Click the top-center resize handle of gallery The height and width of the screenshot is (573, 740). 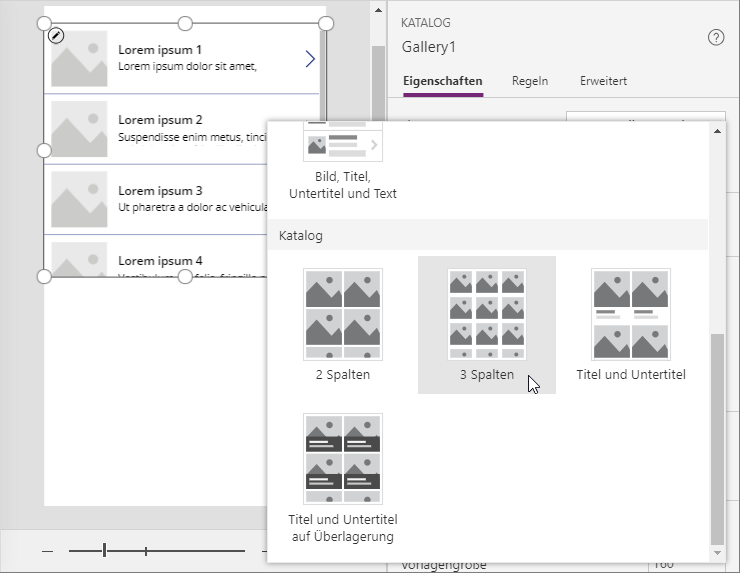(x=185, y=23)
